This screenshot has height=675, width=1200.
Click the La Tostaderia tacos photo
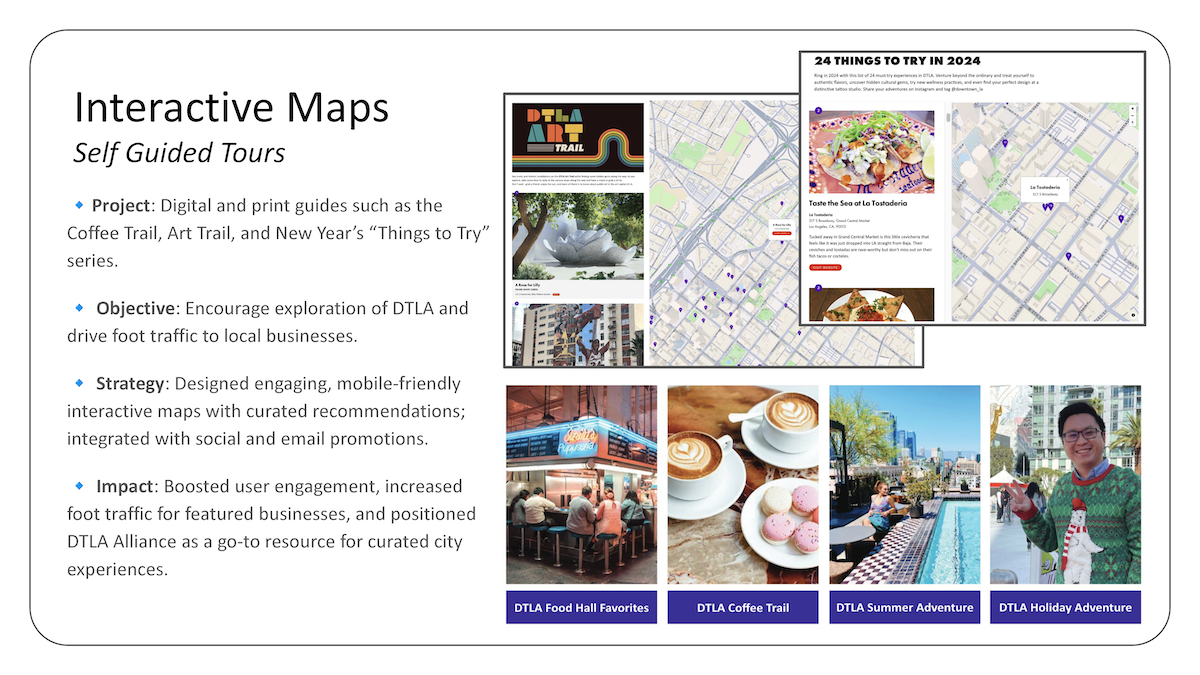tap(871, 151)
